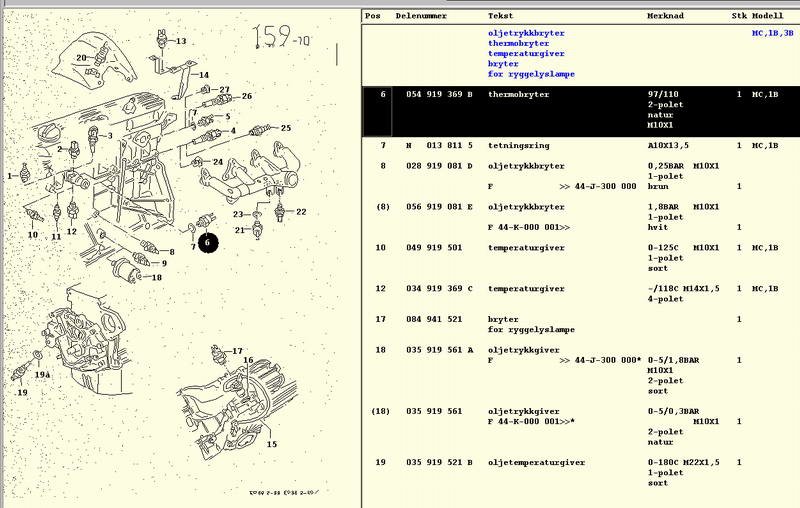Image resolution: width=800 pixels, height=508 pixels.
Task: Select the tetningsring row N 013 811 5
Action: click(x=580, y=146)
